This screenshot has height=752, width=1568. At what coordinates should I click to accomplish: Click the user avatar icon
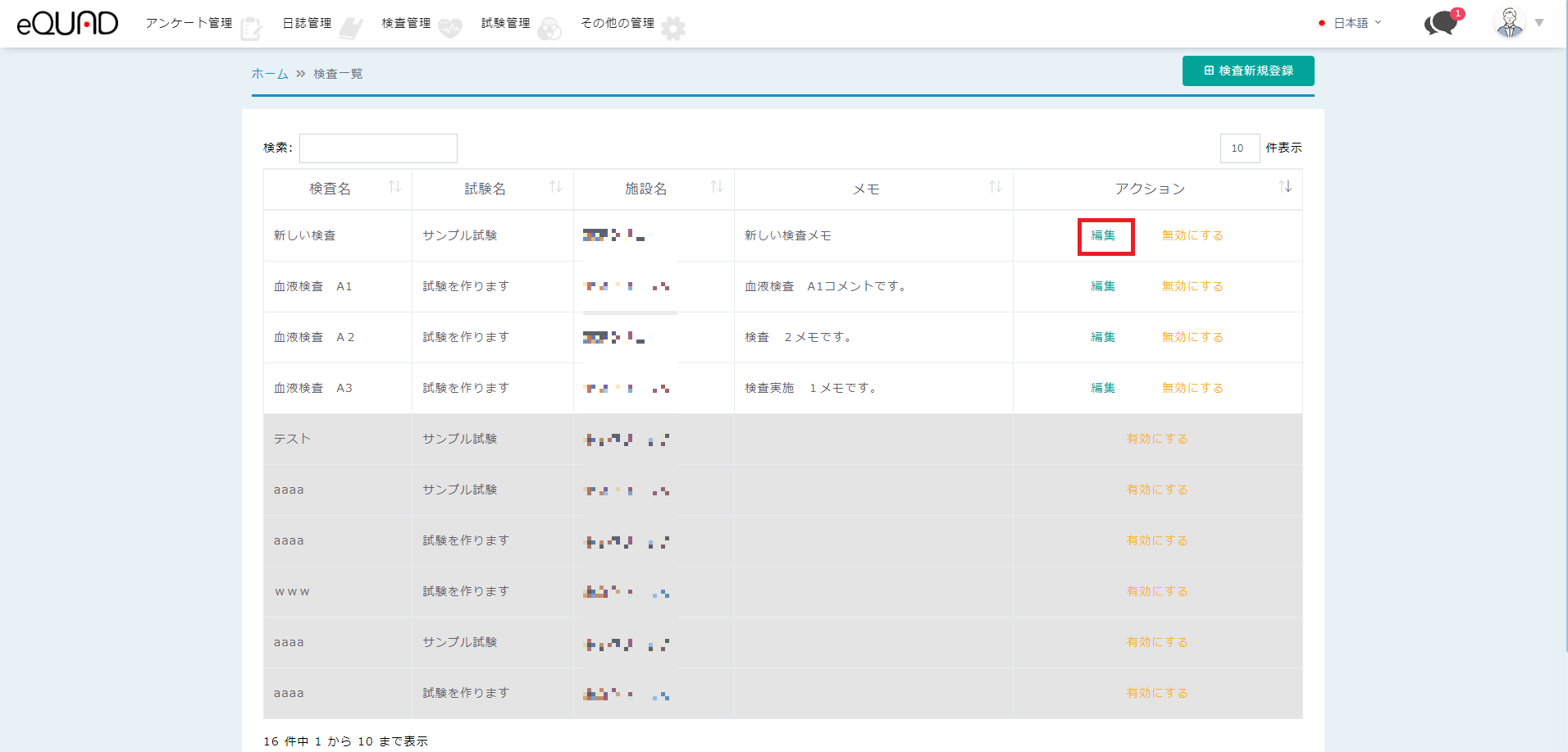(1509, 23)
